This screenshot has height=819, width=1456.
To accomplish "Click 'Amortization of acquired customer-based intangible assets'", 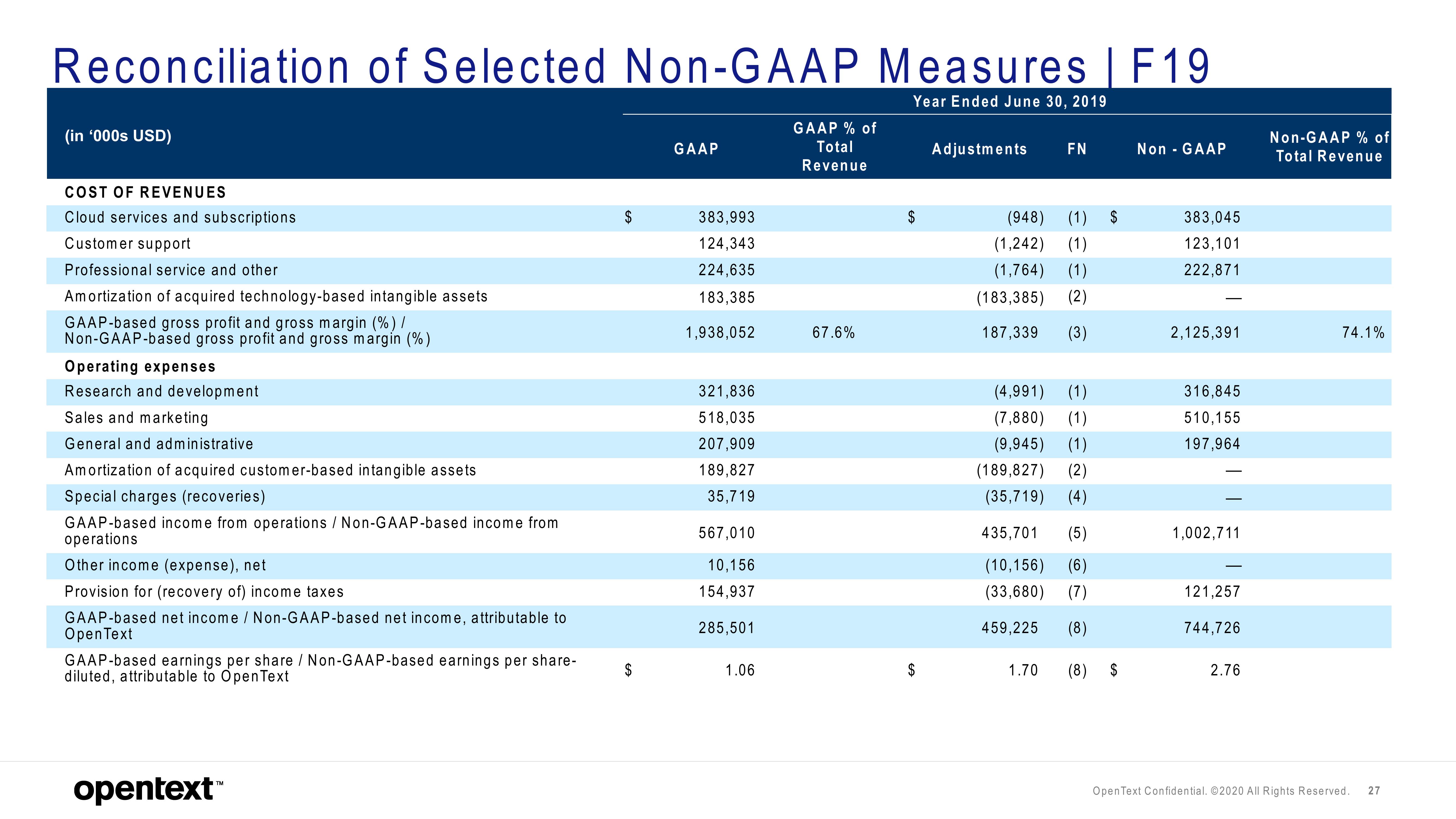I will pos(270,470).
